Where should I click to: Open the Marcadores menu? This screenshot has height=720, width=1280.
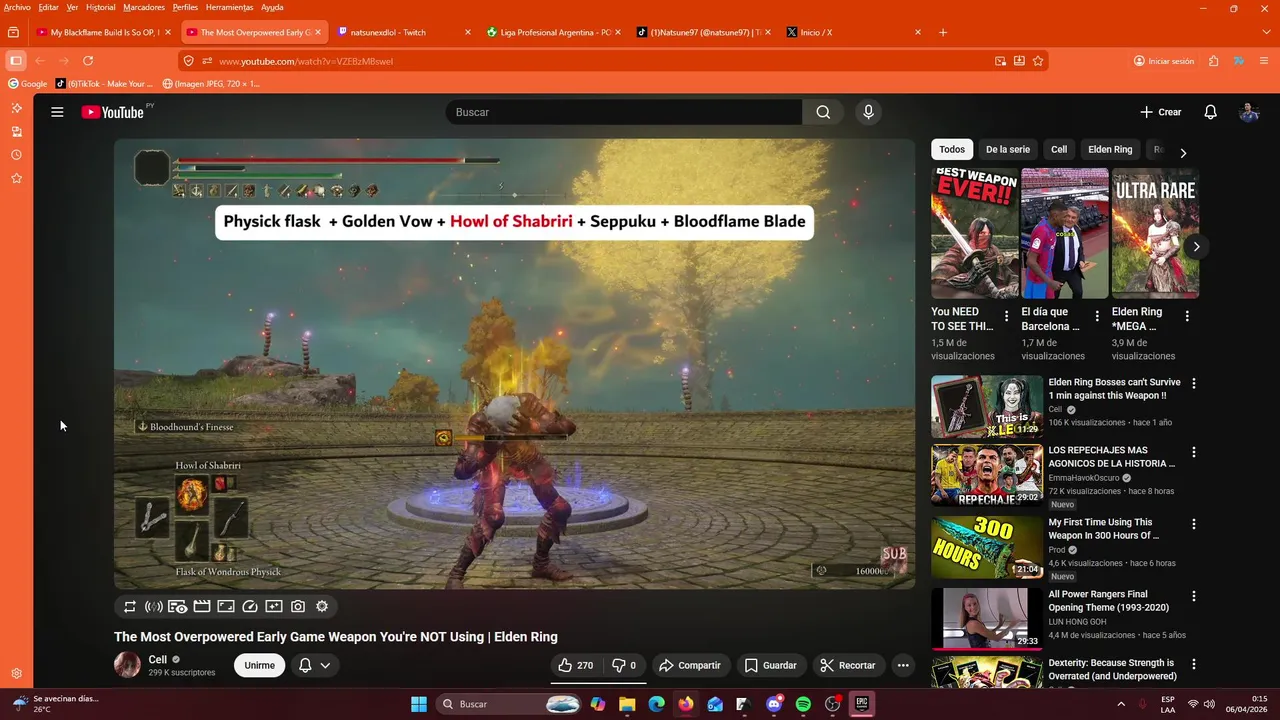[144, 7]
